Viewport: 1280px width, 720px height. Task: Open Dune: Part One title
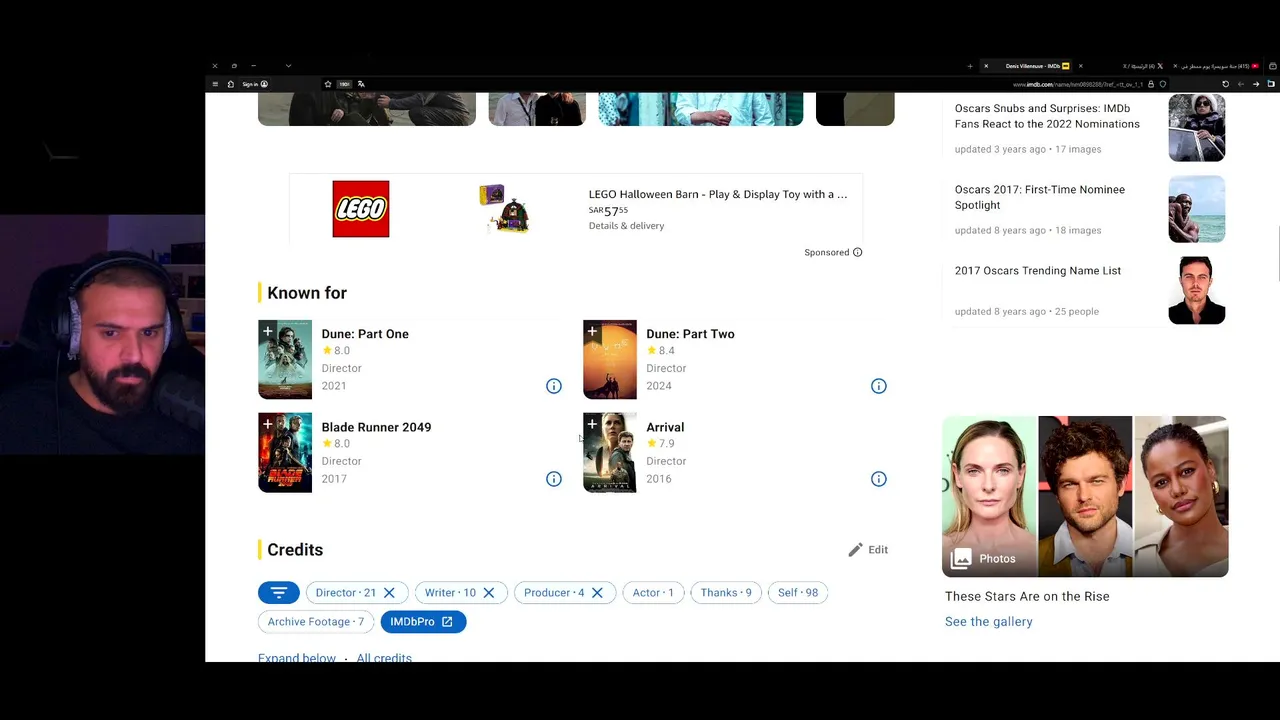coord(365,334)
